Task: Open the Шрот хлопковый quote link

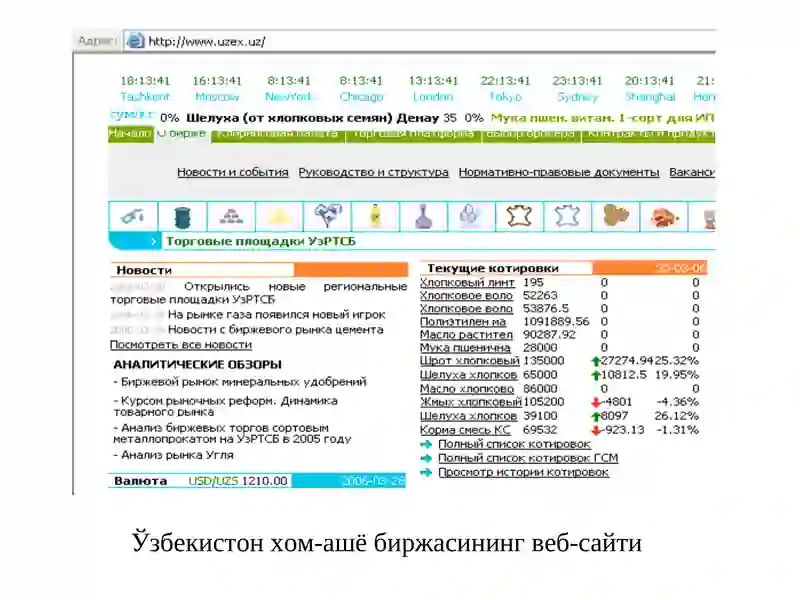Action: pos(469,361)
